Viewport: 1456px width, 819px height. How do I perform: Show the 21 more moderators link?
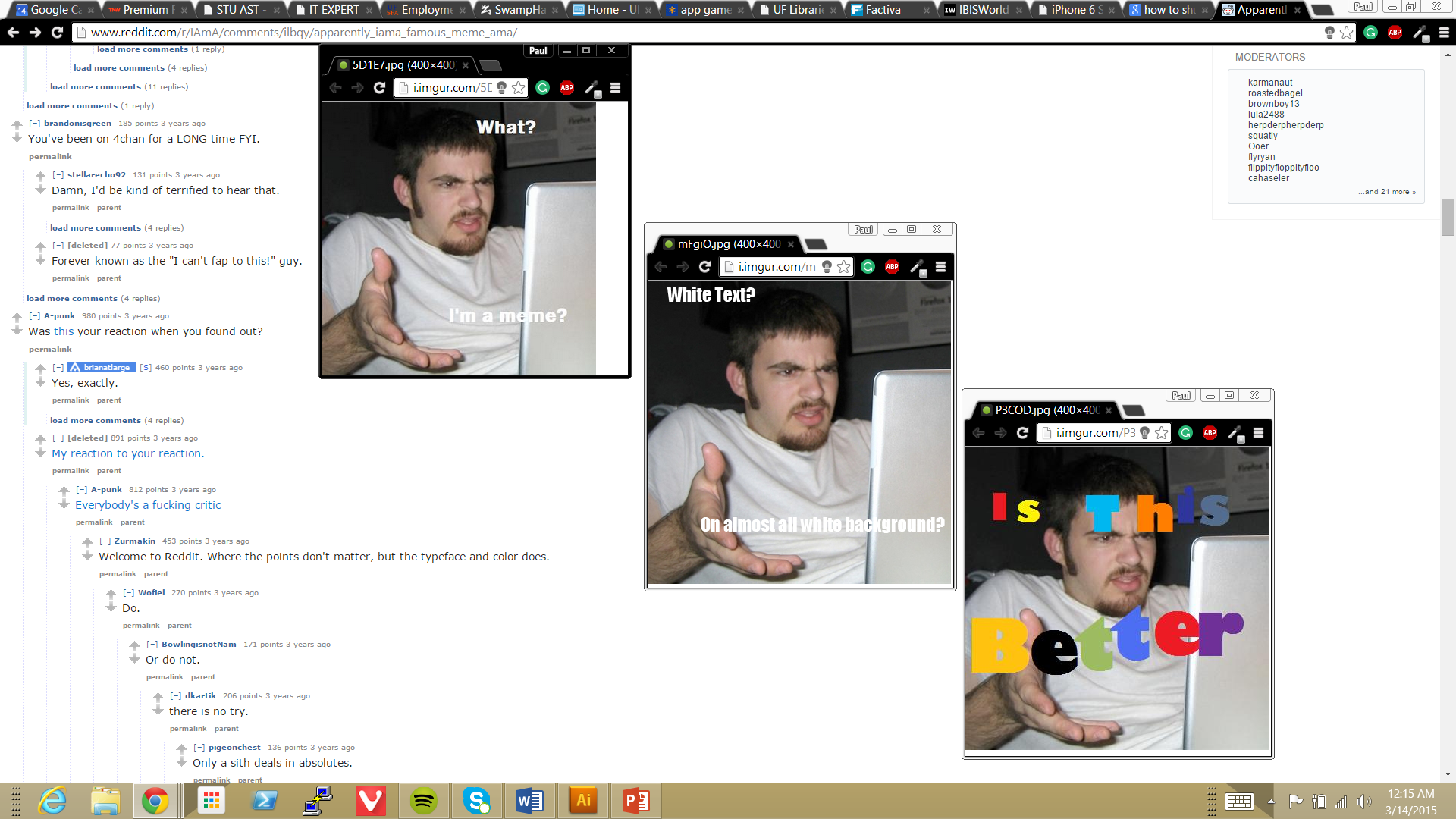(1387, 192)
